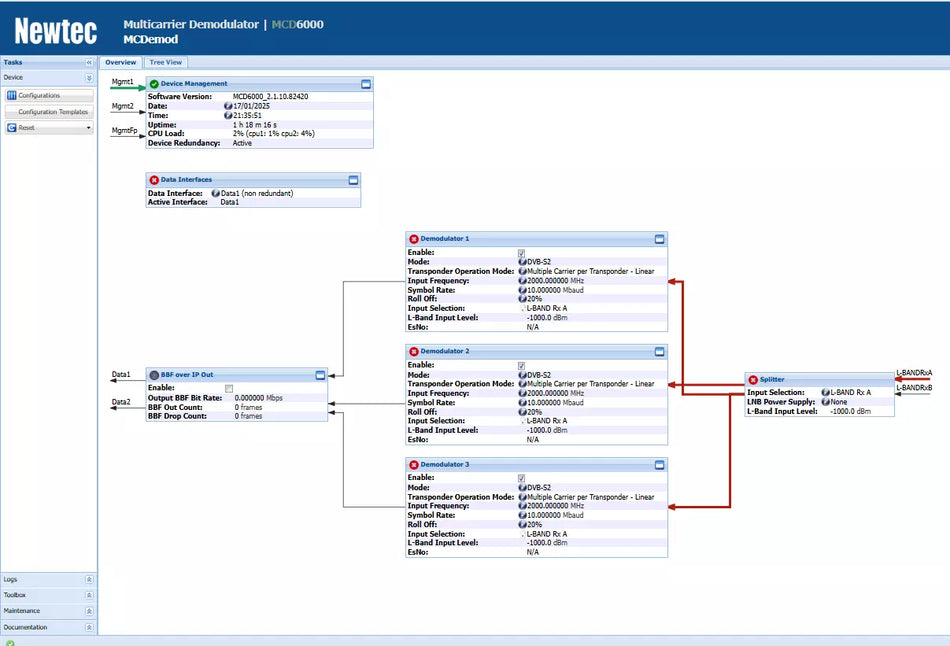Viewport: 950px width, 646px height.
Task: Minimize the BBF over IP Out panel
Action: tap(321, 375)
